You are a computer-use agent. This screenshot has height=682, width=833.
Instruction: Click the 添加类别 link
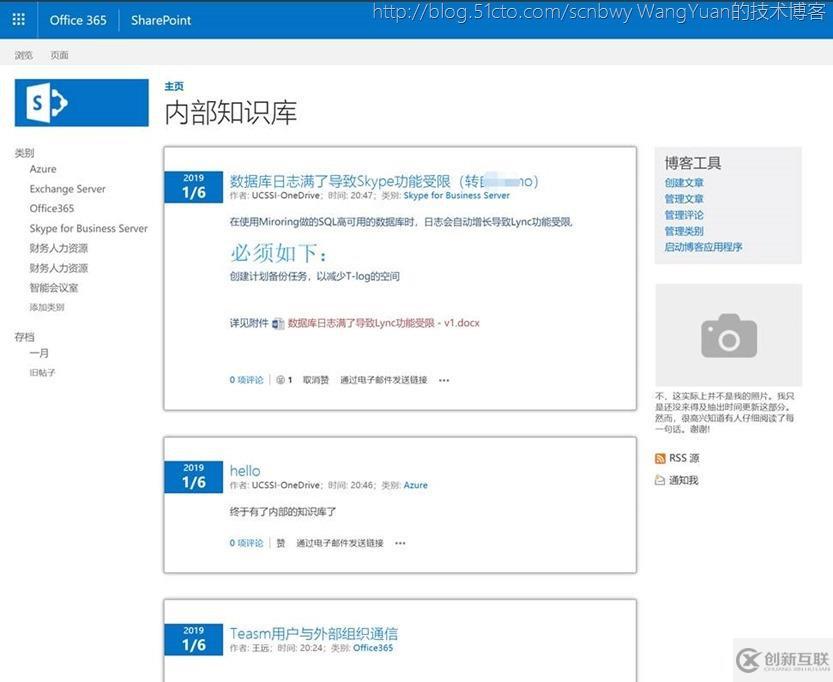[x=47, y=307]
